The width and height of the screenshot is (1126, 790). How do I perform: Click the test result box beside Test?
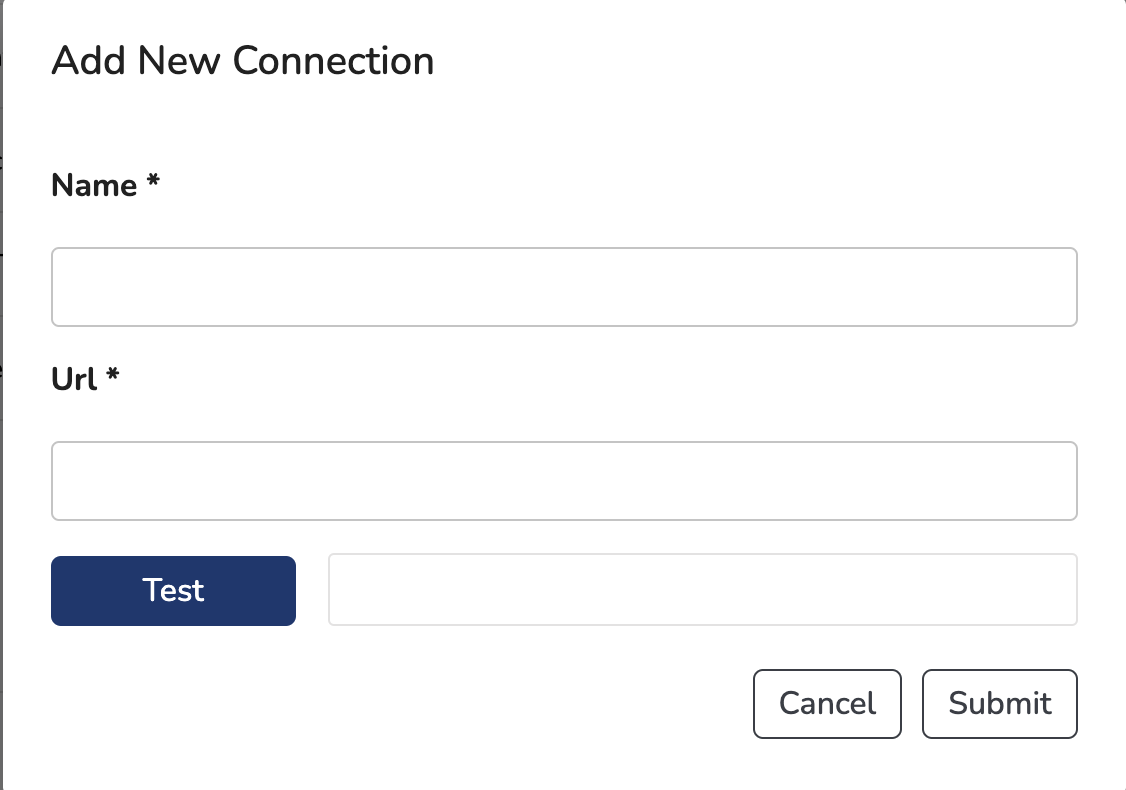pos(703,590)
